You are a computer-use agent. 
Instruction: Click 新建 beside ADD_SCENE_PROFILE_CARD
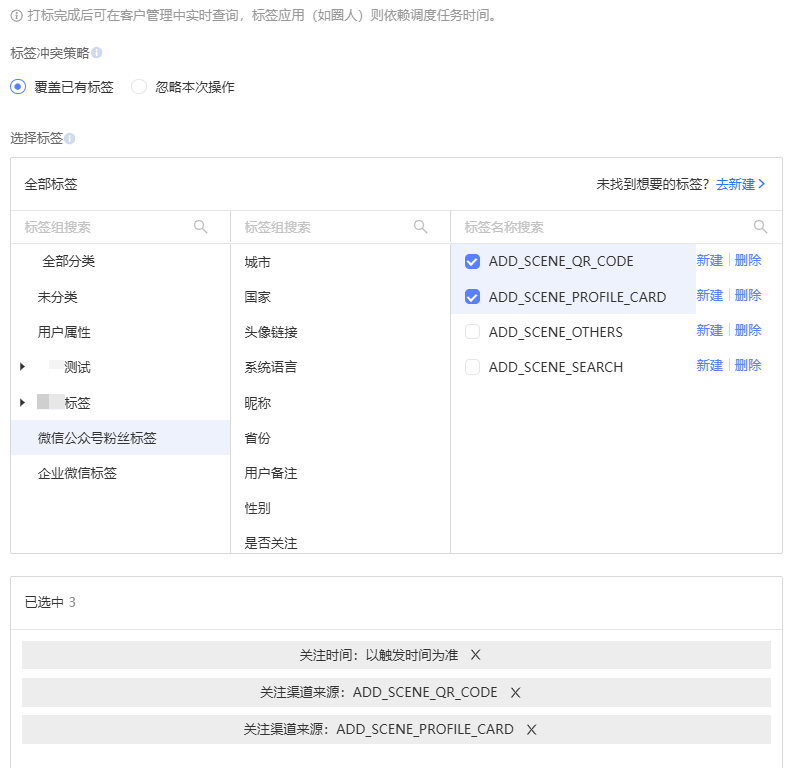coord(710,295)
